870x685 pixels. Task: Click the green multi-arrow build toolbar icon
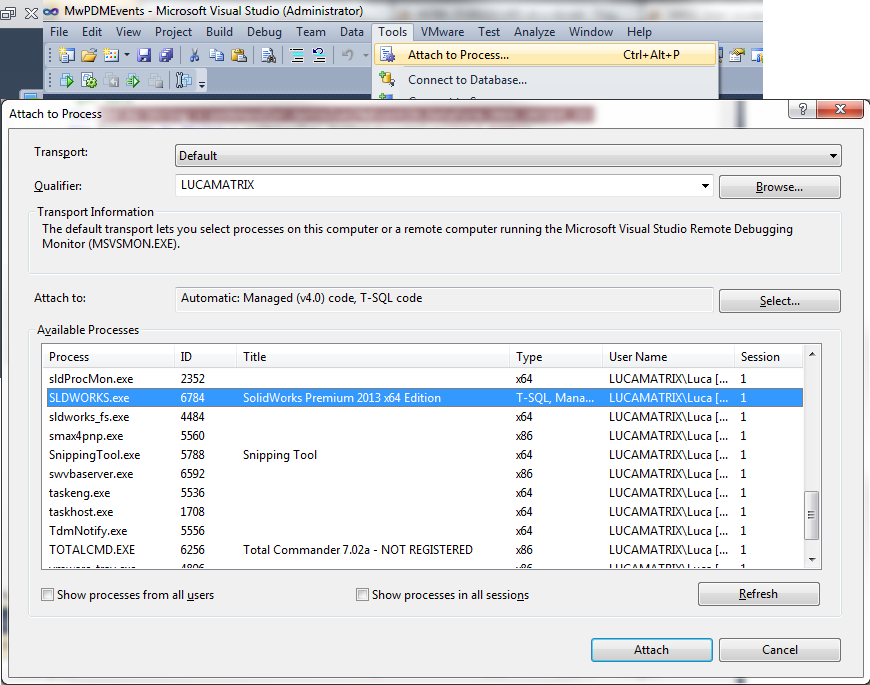pyautogui.click(x=133, y=81)
